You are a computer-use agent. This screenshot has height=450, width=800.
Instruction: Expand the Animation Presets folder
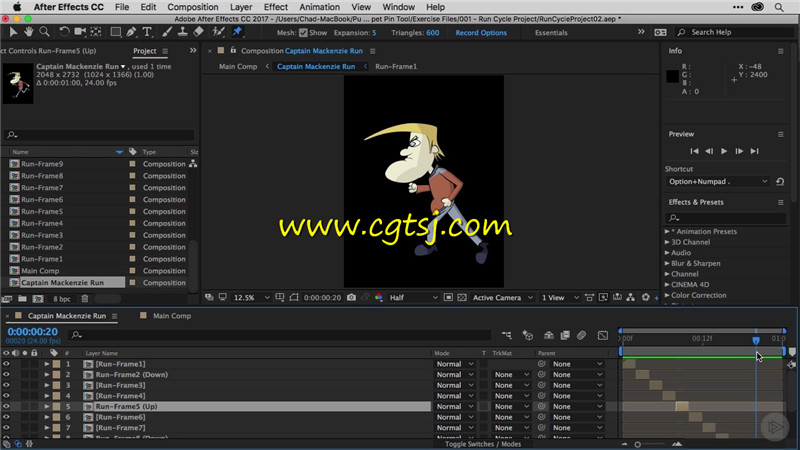coord(667,232)
